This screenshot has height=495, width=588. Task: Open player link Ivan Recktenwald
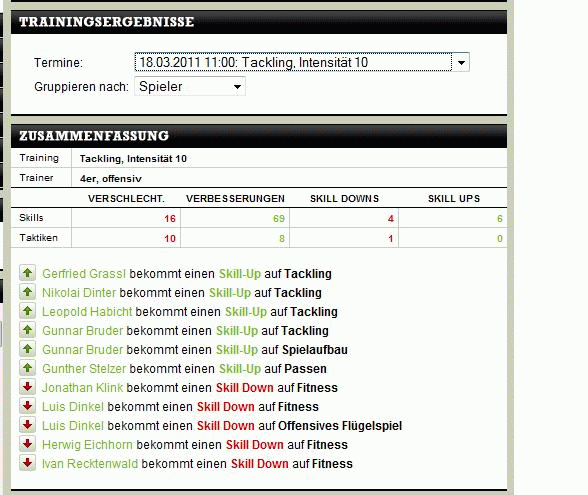[x=90, y=464]
